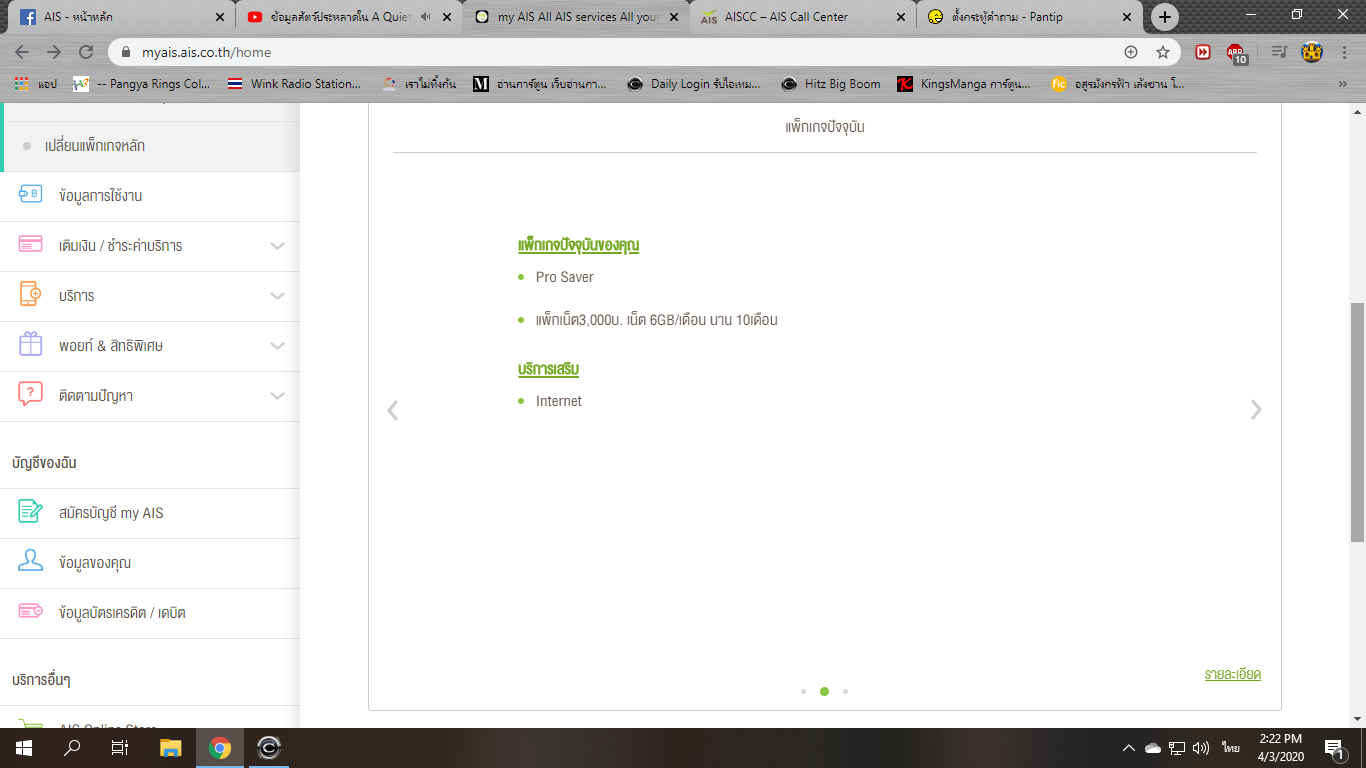1366x768 pixels.
Task: Click the browser reload button
Action: point(86,52)
